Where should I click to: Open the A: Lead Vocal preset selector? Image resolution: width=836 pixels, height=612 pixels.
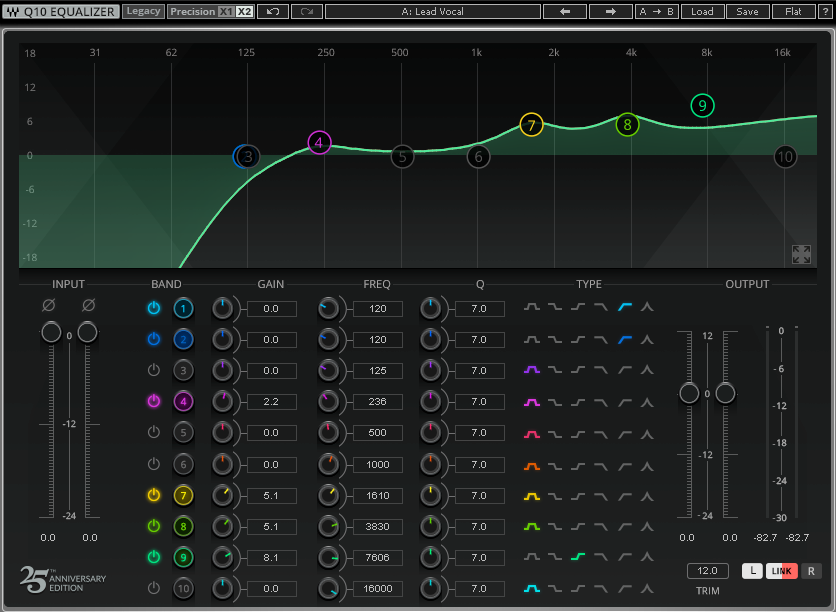point(432,11)
